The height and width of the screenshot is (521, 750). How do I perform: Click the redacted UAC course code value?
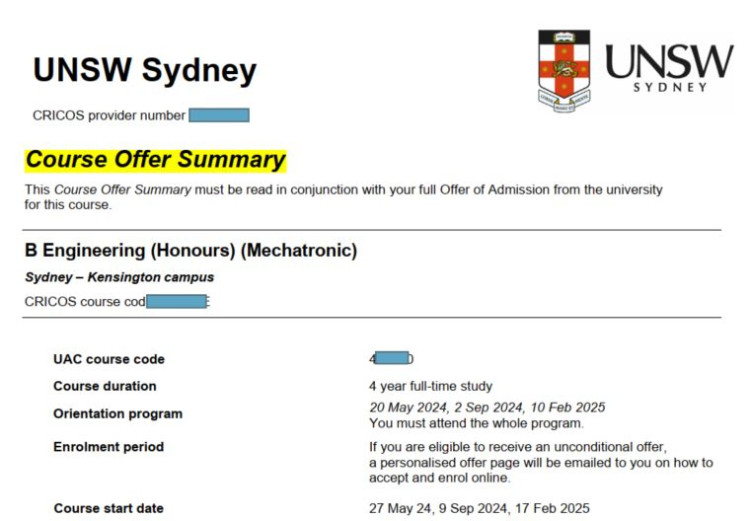(x=392, y=358)
